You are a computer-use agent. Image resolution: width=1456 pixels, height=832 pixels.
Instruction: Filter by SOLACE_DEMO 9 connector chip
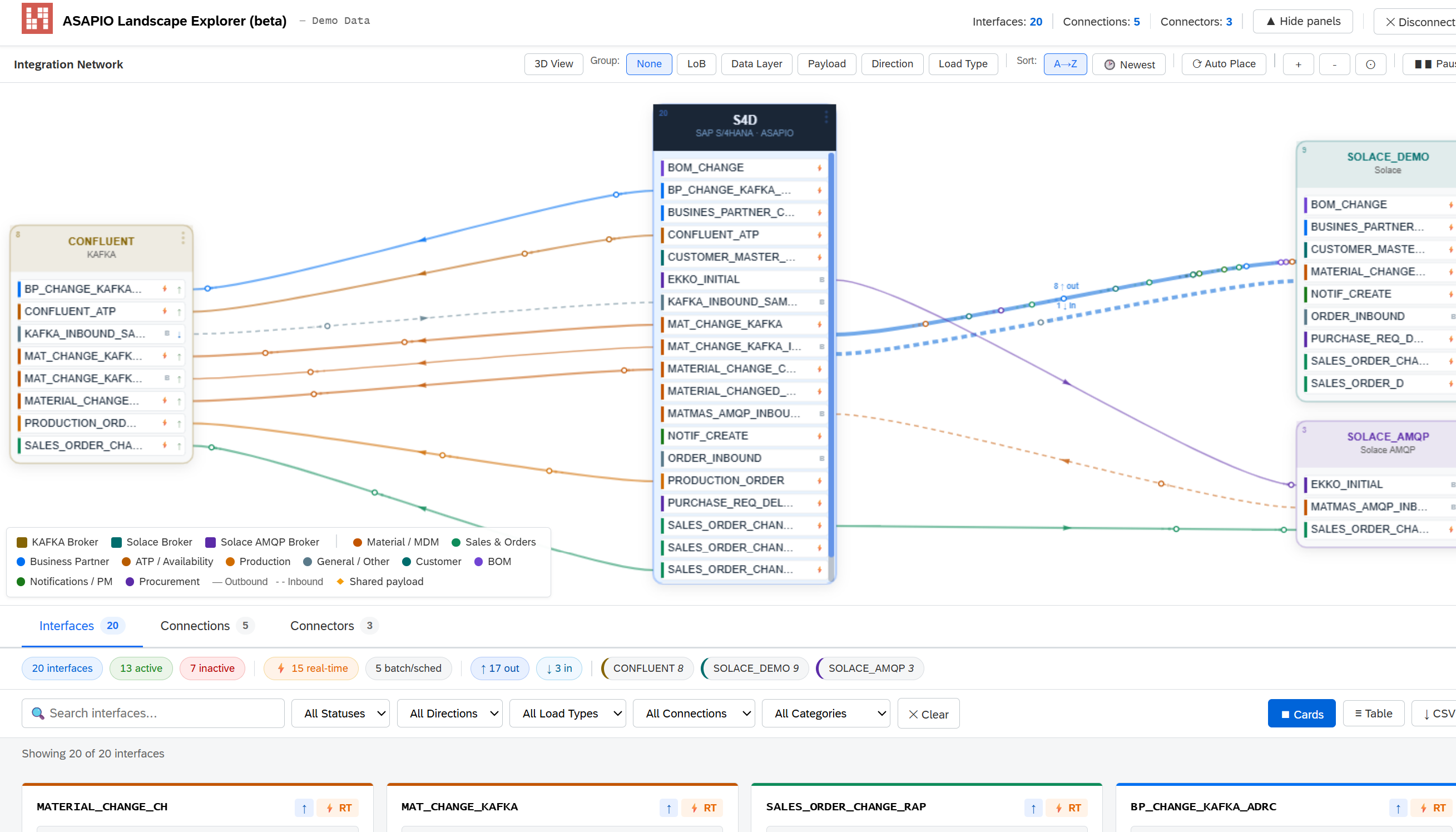(755, 668)
